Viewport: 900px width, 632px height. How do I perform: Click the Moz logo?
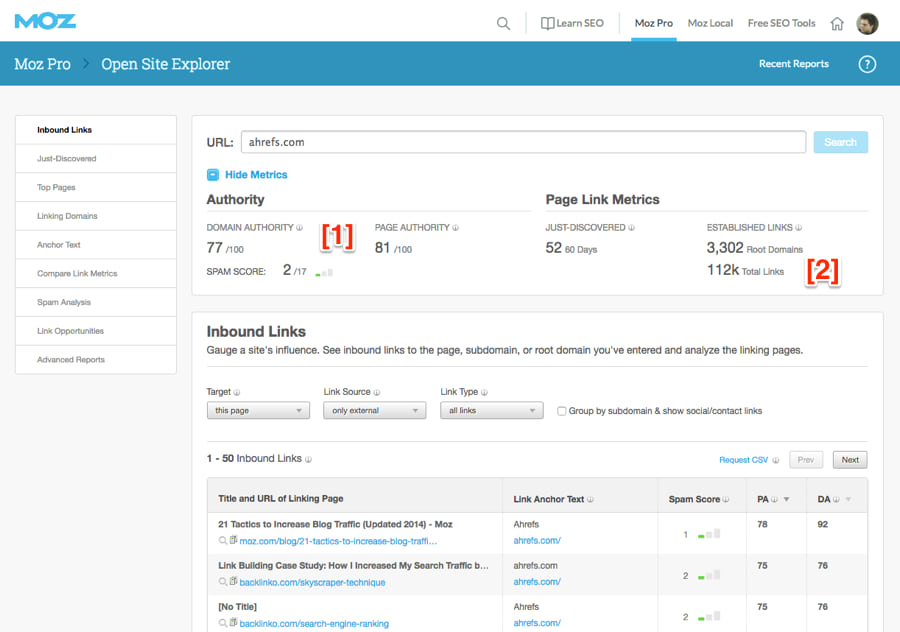click(45, 21)
